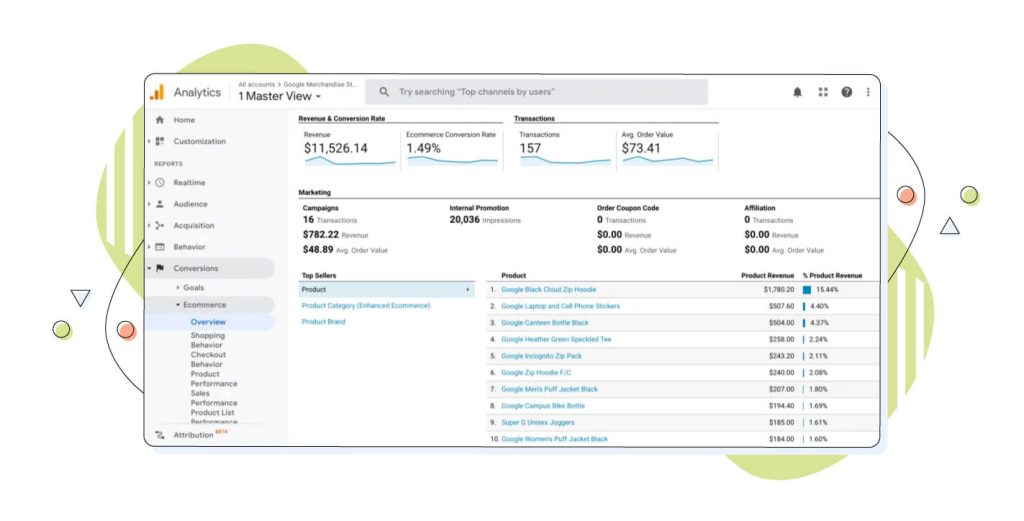This screenshot has width=1024, height=521.
Task: Click the Revenue $11,526.14 metric card
Action: tap(349, 150)
